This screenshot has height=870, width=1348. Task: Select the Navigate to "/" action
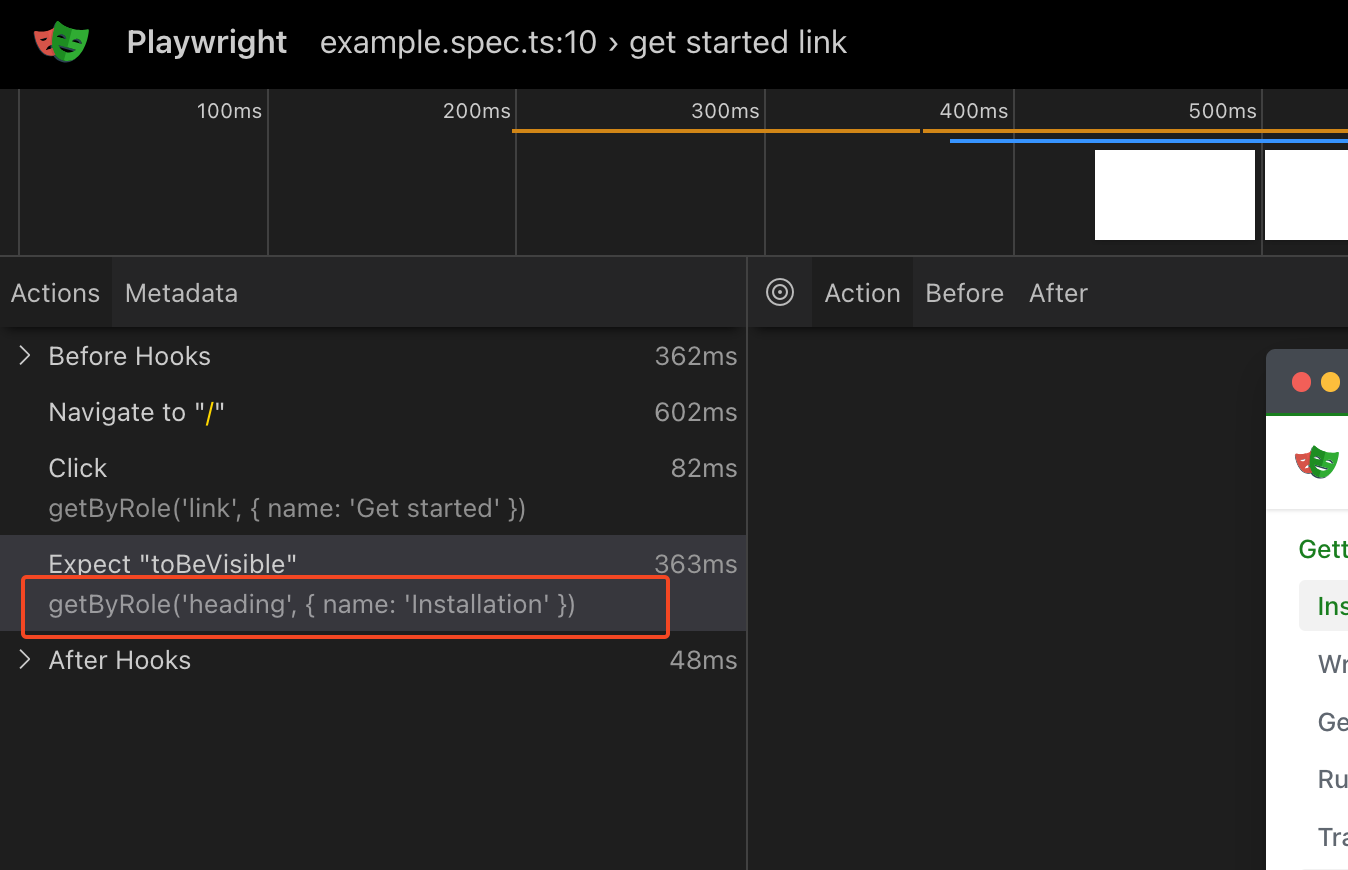[x=373, y=412]
